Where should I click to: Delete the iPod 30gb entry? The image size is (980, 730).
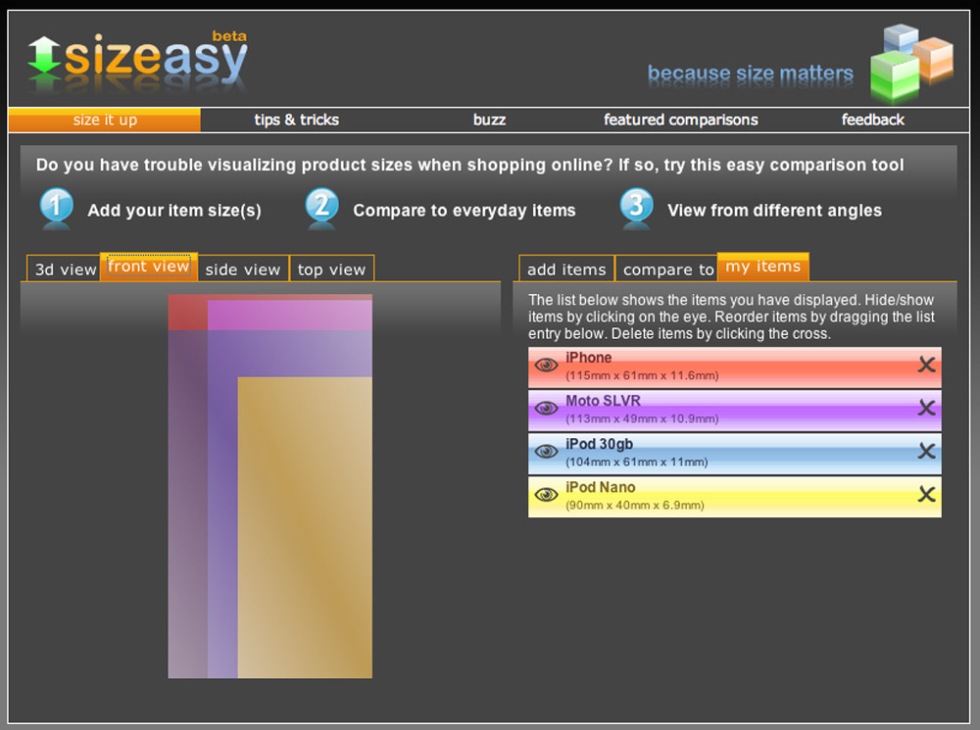926,451
